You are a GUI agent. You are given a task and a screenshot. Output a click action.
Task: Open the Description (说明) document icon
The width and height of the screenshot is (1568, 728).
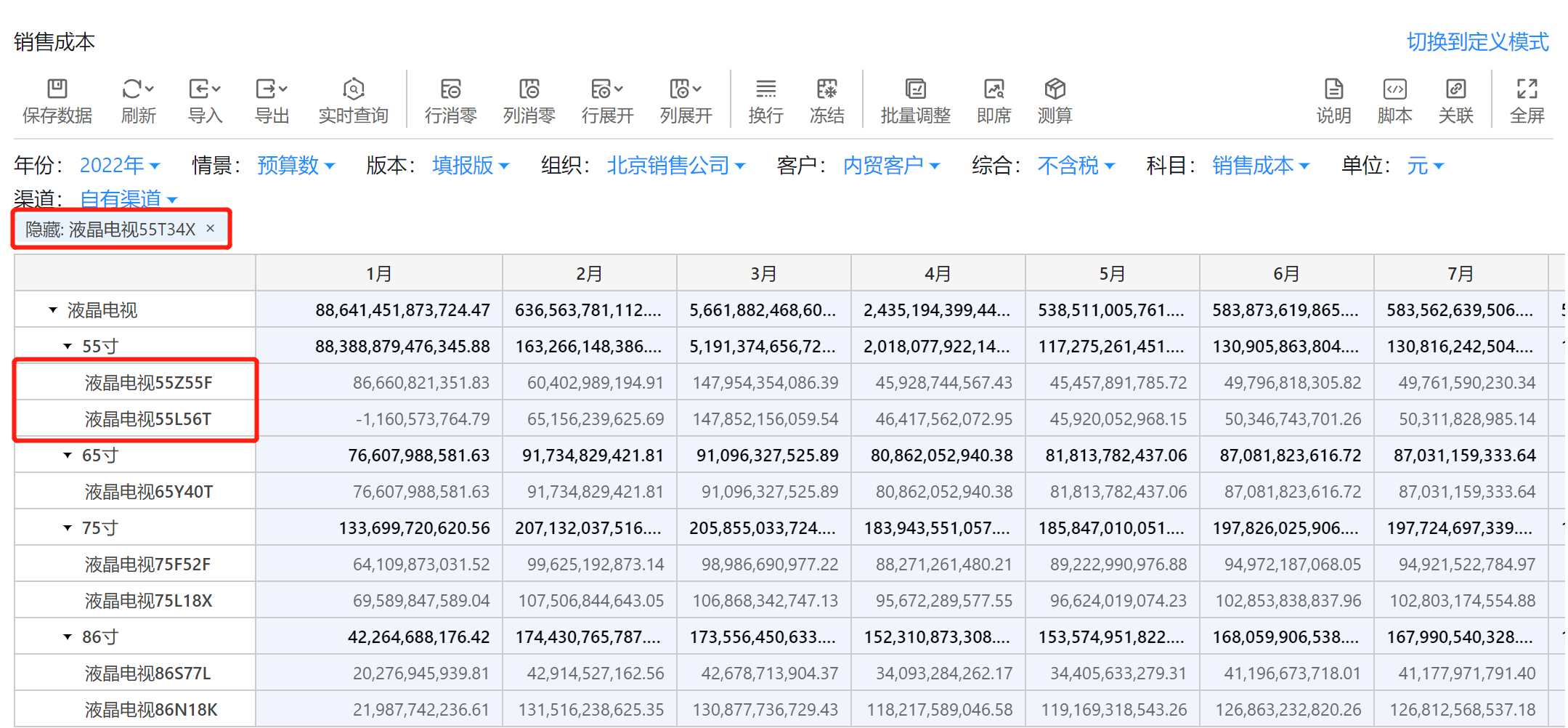click(1333, 89)
